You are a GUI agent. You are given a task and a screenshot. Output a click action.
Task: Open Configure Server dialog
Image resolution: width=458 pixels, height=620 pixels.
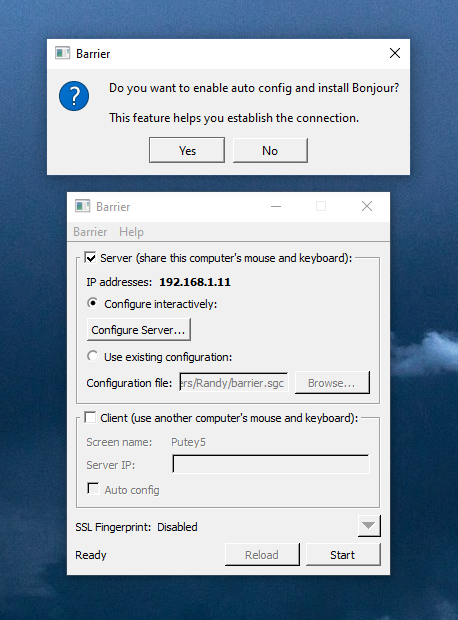pos(138,330)
